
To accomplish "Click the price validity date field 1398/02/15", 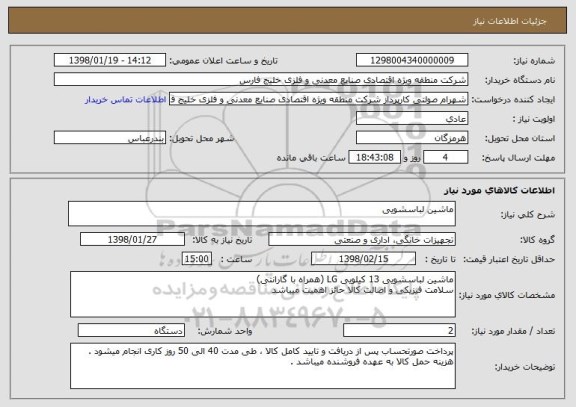I will point(363,259).
